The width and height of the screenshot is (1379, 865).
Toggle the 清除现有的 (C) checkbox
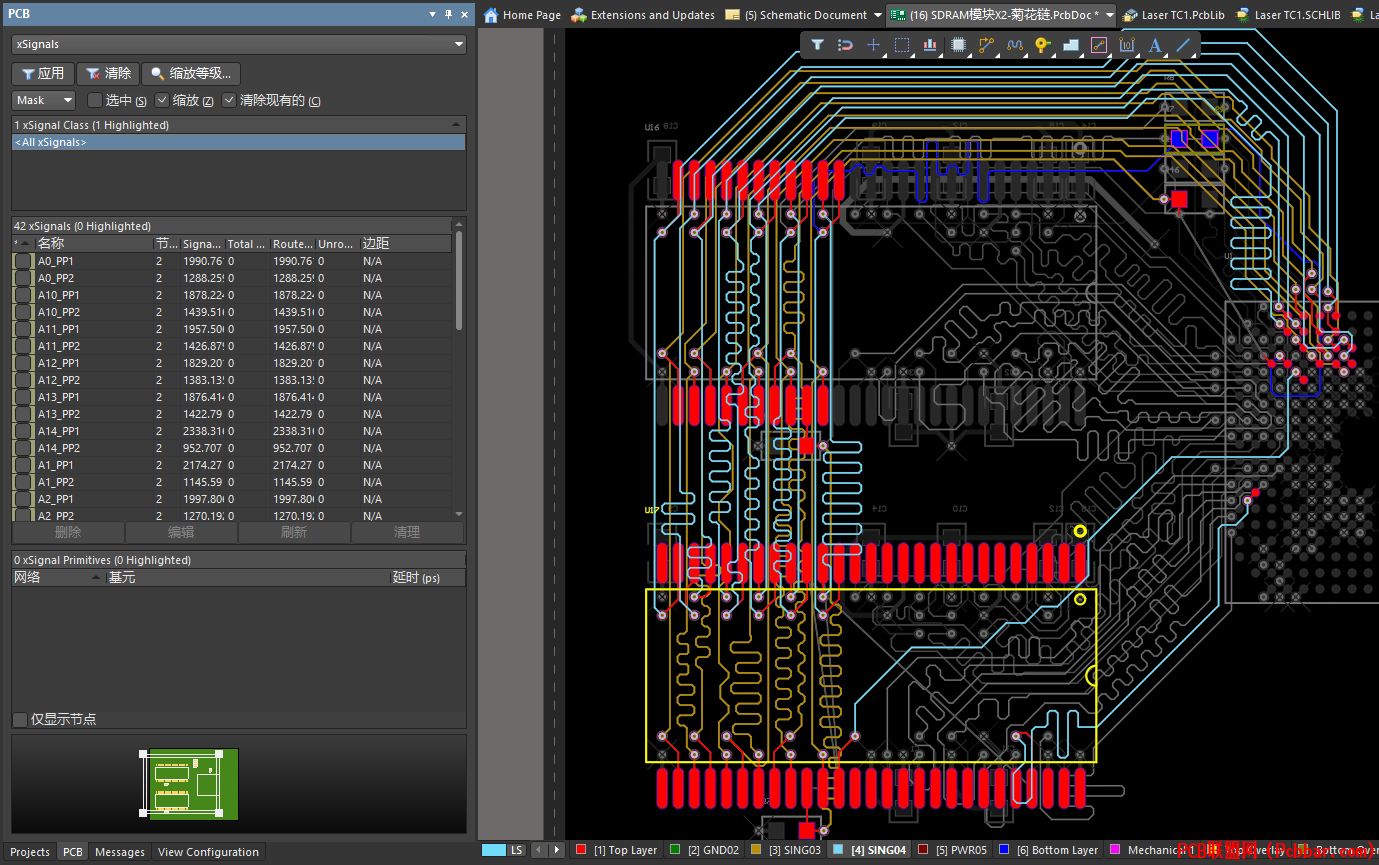229,100
